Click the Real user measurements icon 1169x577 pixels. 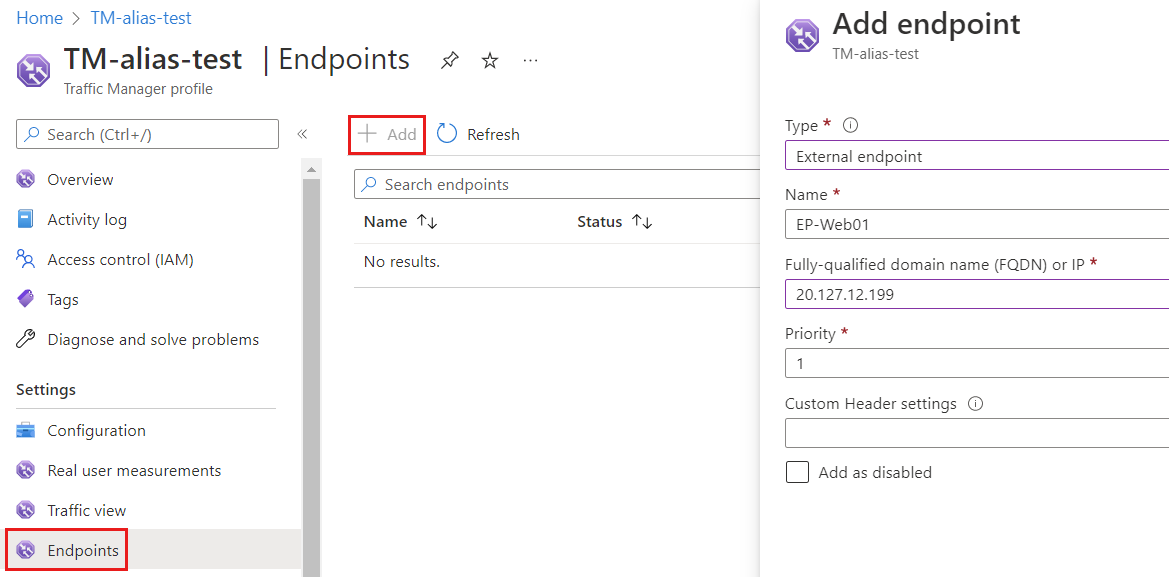(25, 471)
